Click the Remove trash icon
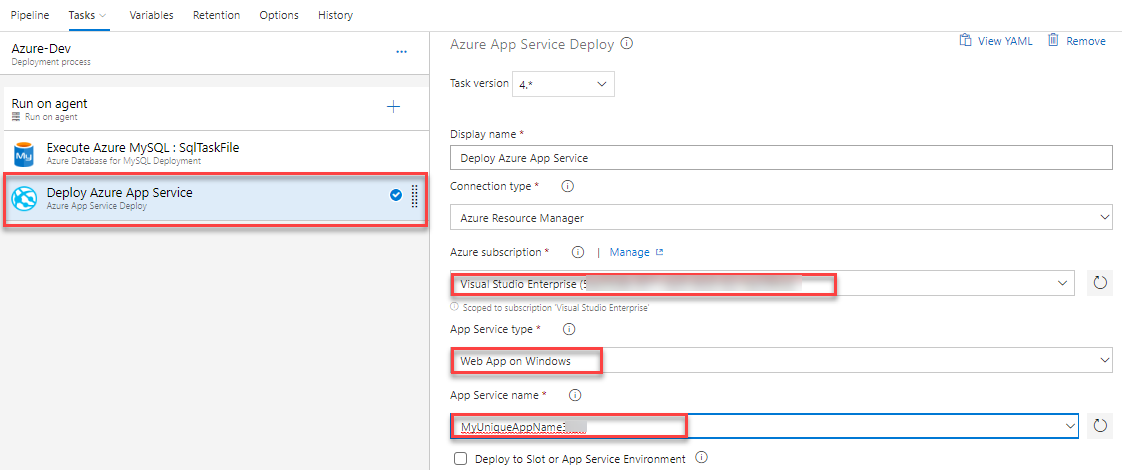This screenshot has width=1122, height=470. 1053,40
